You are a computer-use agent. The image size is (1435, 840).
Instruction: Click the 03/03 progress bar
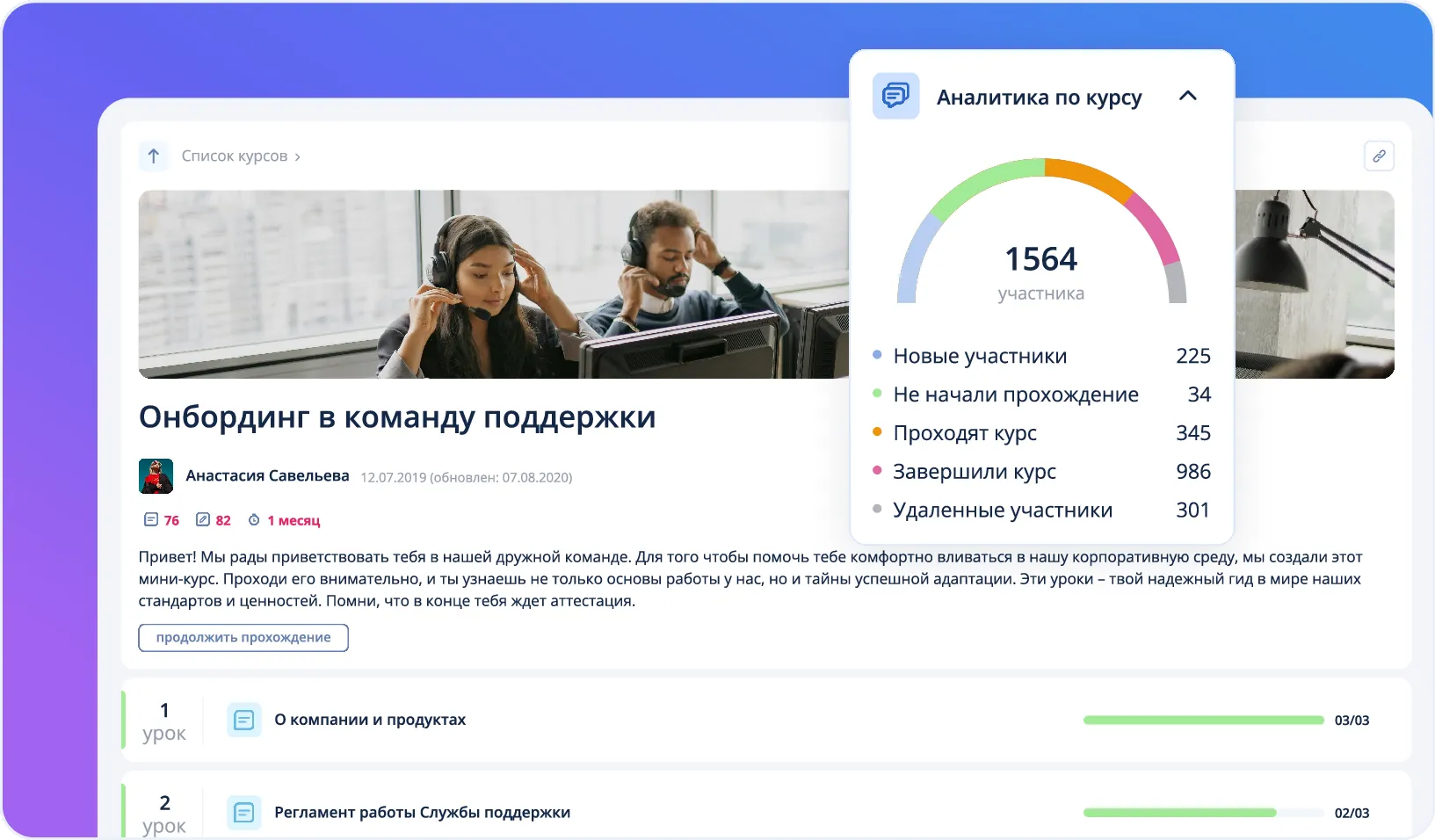tap(1204, 721)
